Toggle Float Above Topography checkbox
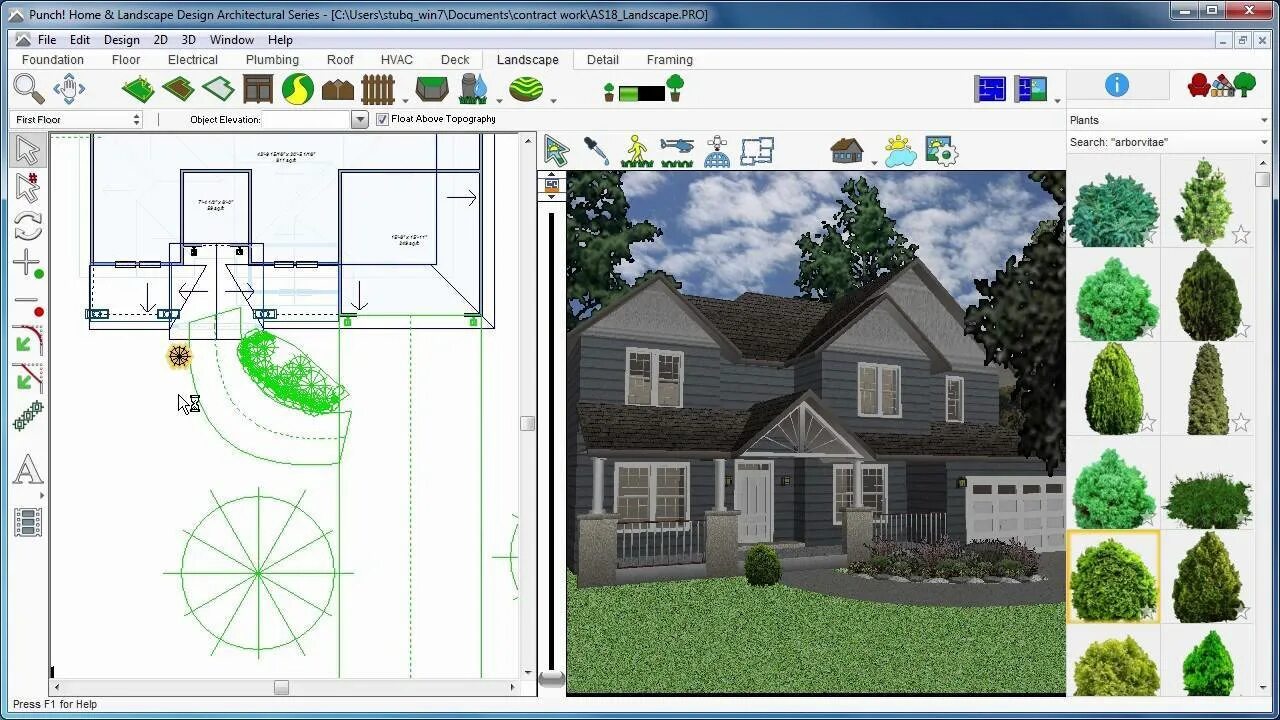 [382, 119]
